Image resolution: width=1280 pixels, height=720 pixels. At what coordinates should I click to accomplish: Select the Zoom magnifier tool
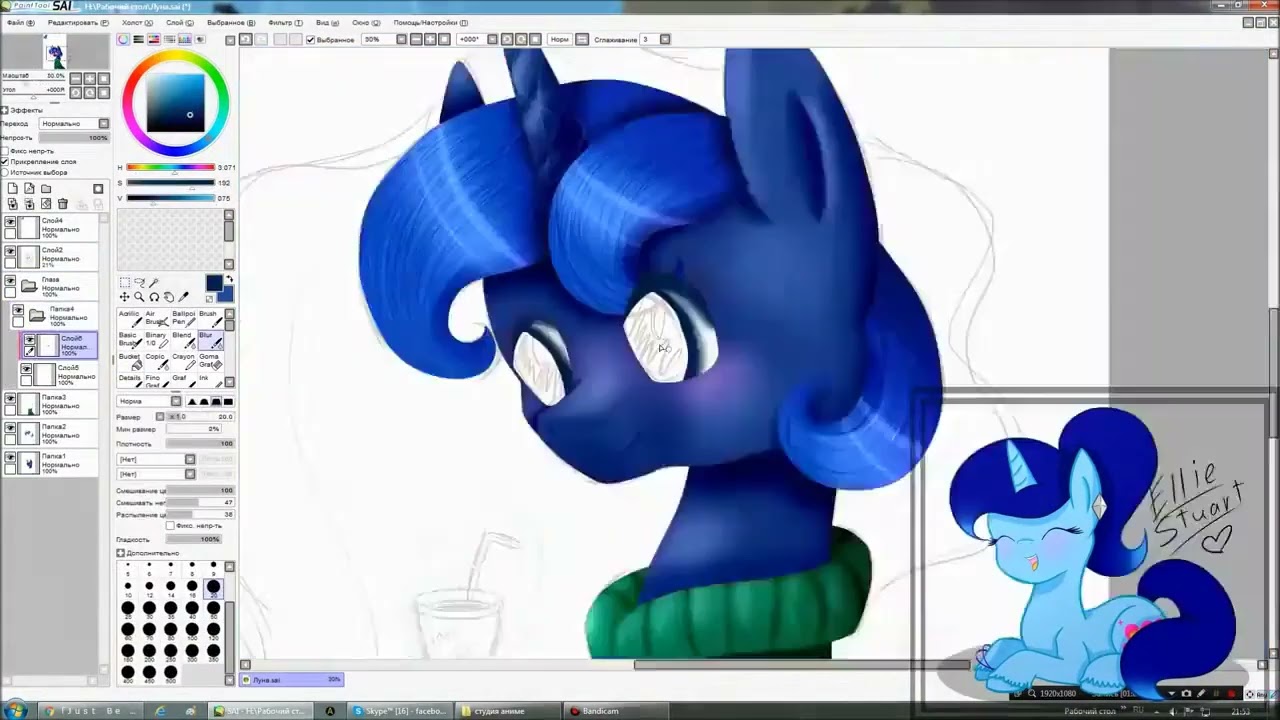coord(139,297)
